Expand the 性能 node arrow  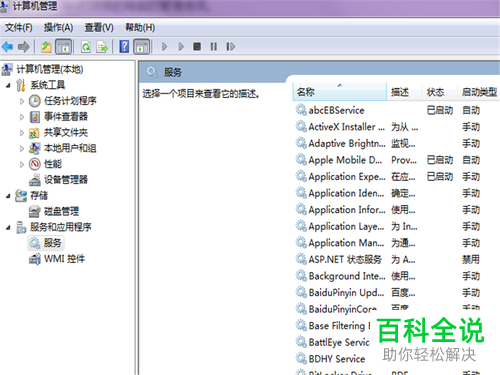[22, 164]
